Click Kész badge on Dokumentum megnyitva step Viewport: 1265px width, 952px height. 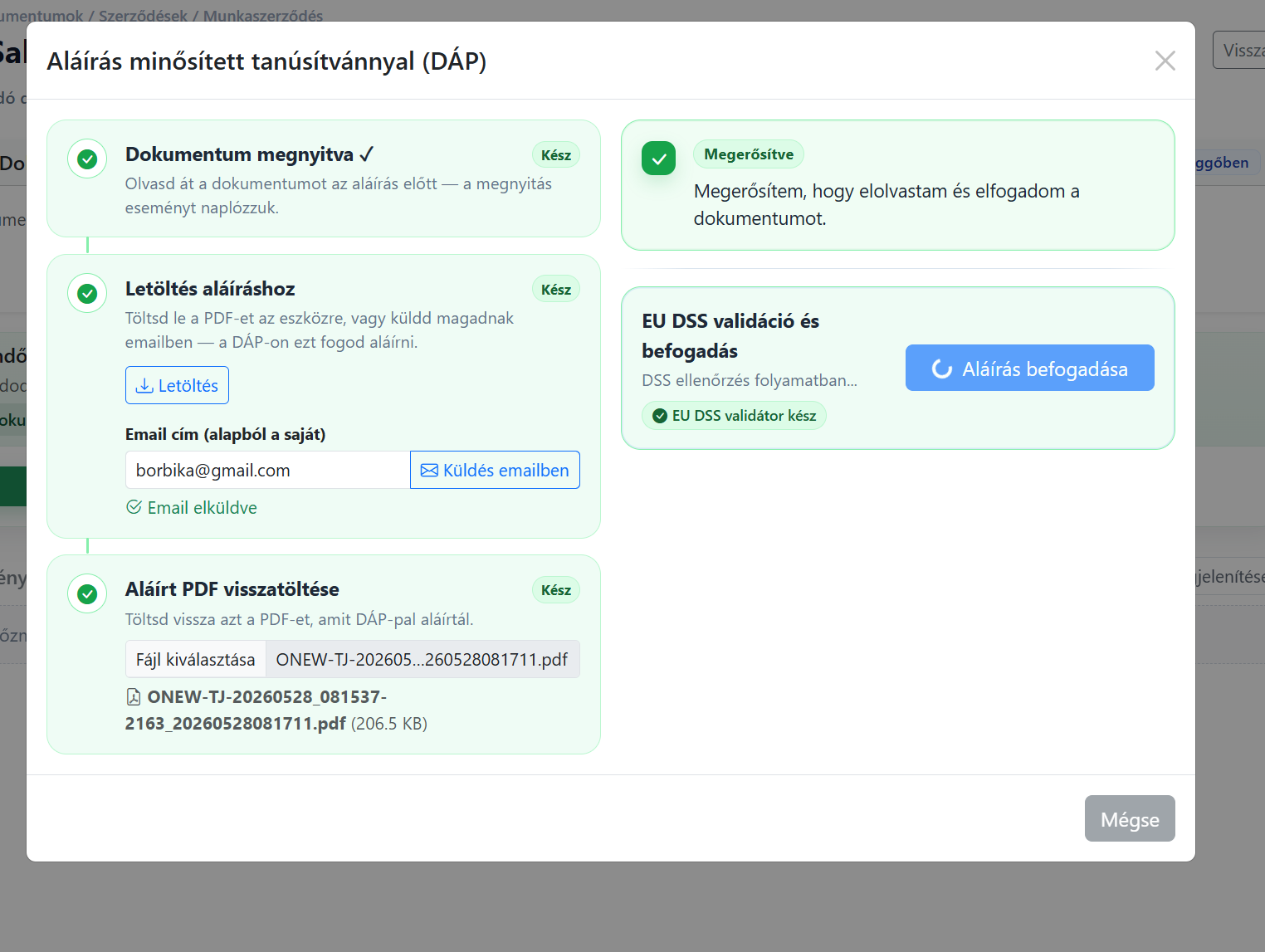(x=556, y=155)
